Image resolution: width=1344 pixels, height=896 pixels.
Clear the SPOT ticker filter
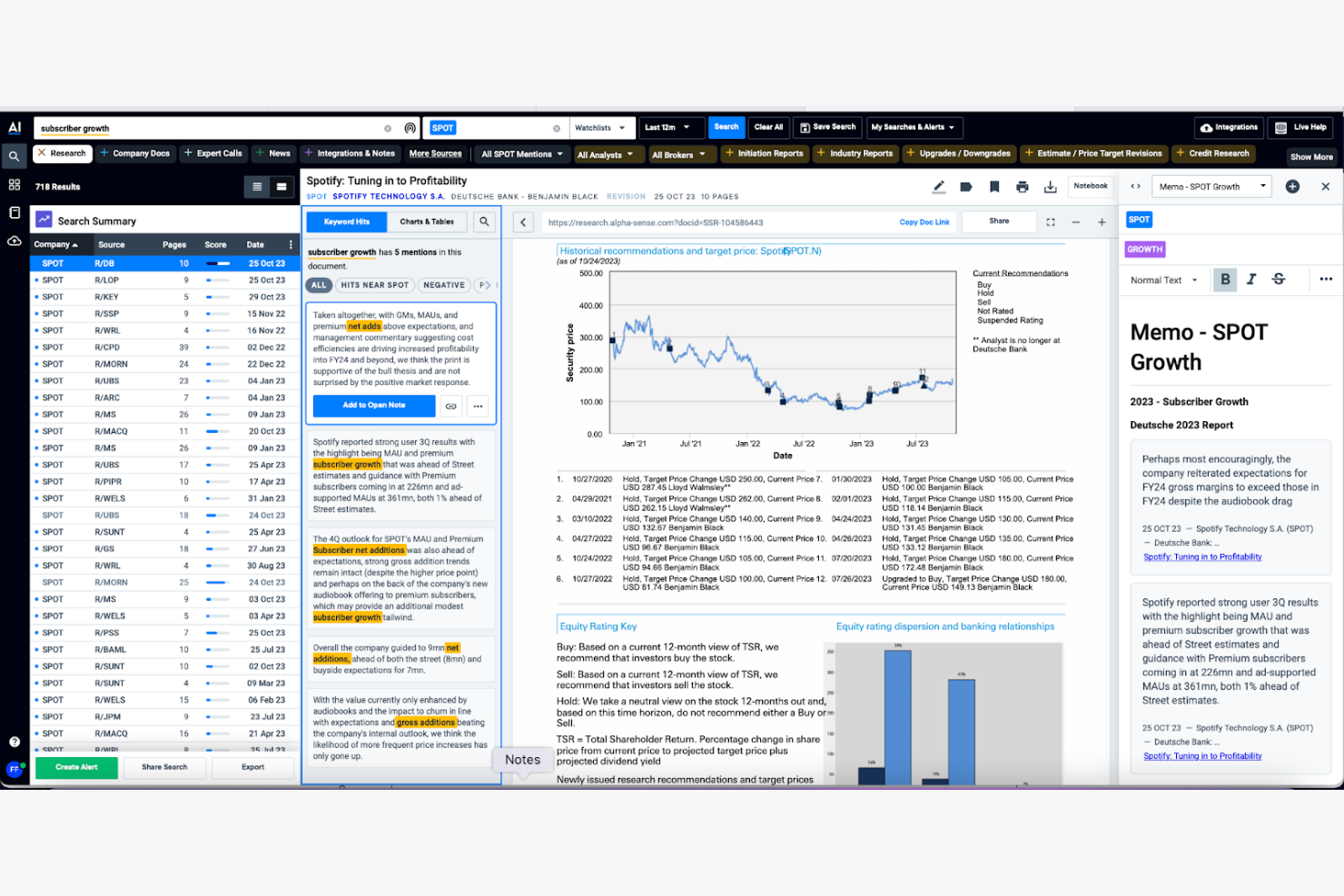click(x=557, y=128)
